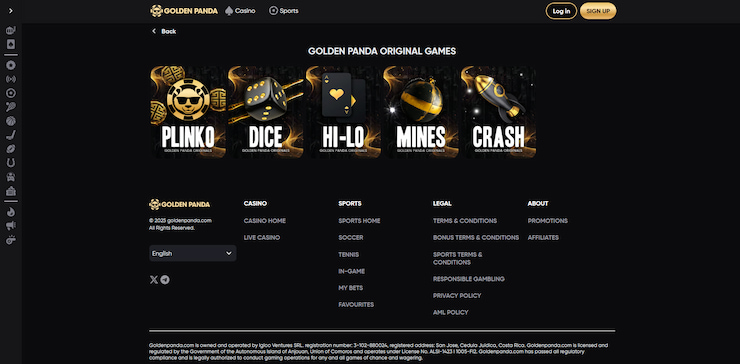Open the Terms & Conditions link
The height and width of the screenshot is (364, 740).
(x=465, y=221)
